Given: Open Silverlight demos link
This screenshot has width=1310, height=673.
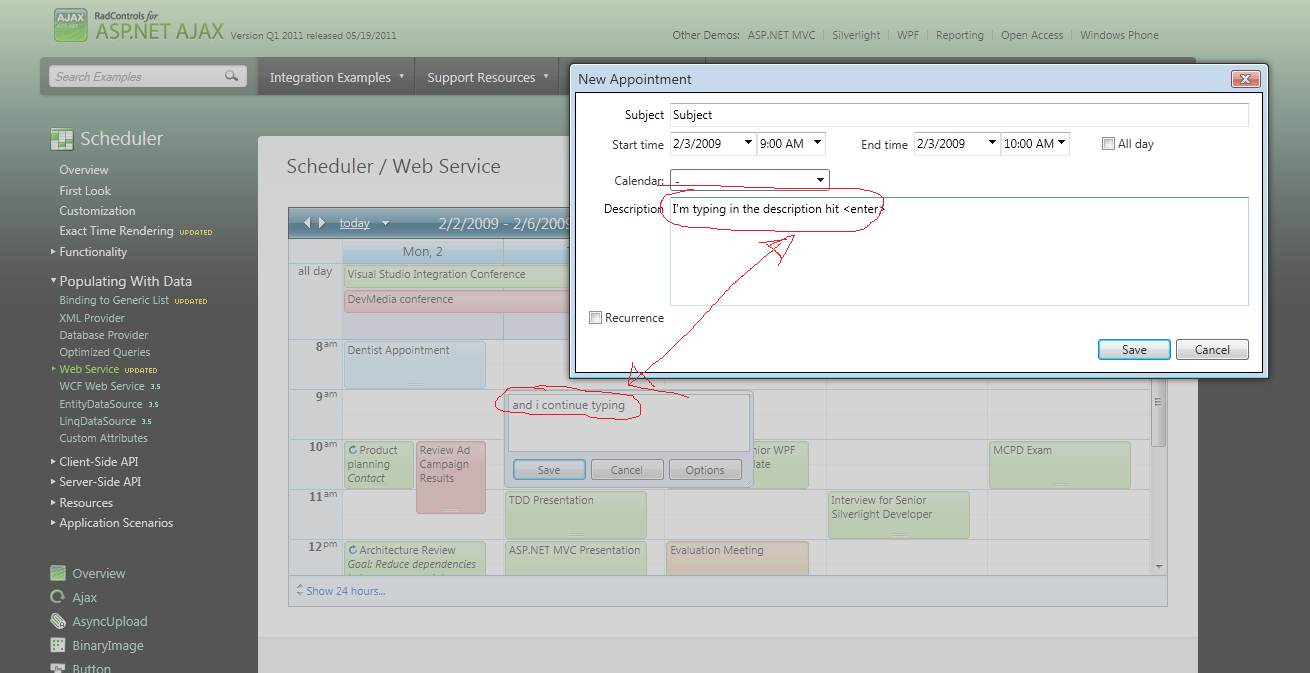Looking at the screenshot, I should coord(856,35).
